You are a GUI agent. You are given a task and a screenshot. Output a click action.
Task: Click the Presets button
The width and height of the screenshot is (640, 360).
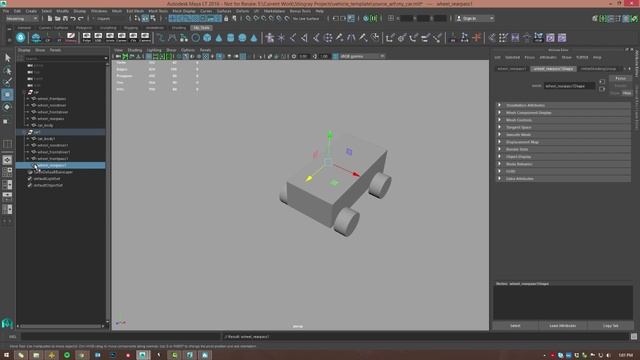(x=620, y=86)
